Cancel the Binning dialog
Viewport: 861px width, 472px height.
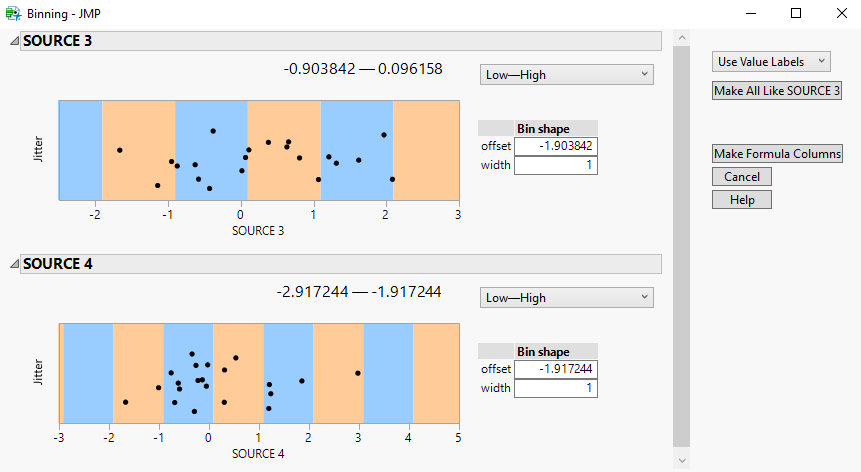pos(742,177)
